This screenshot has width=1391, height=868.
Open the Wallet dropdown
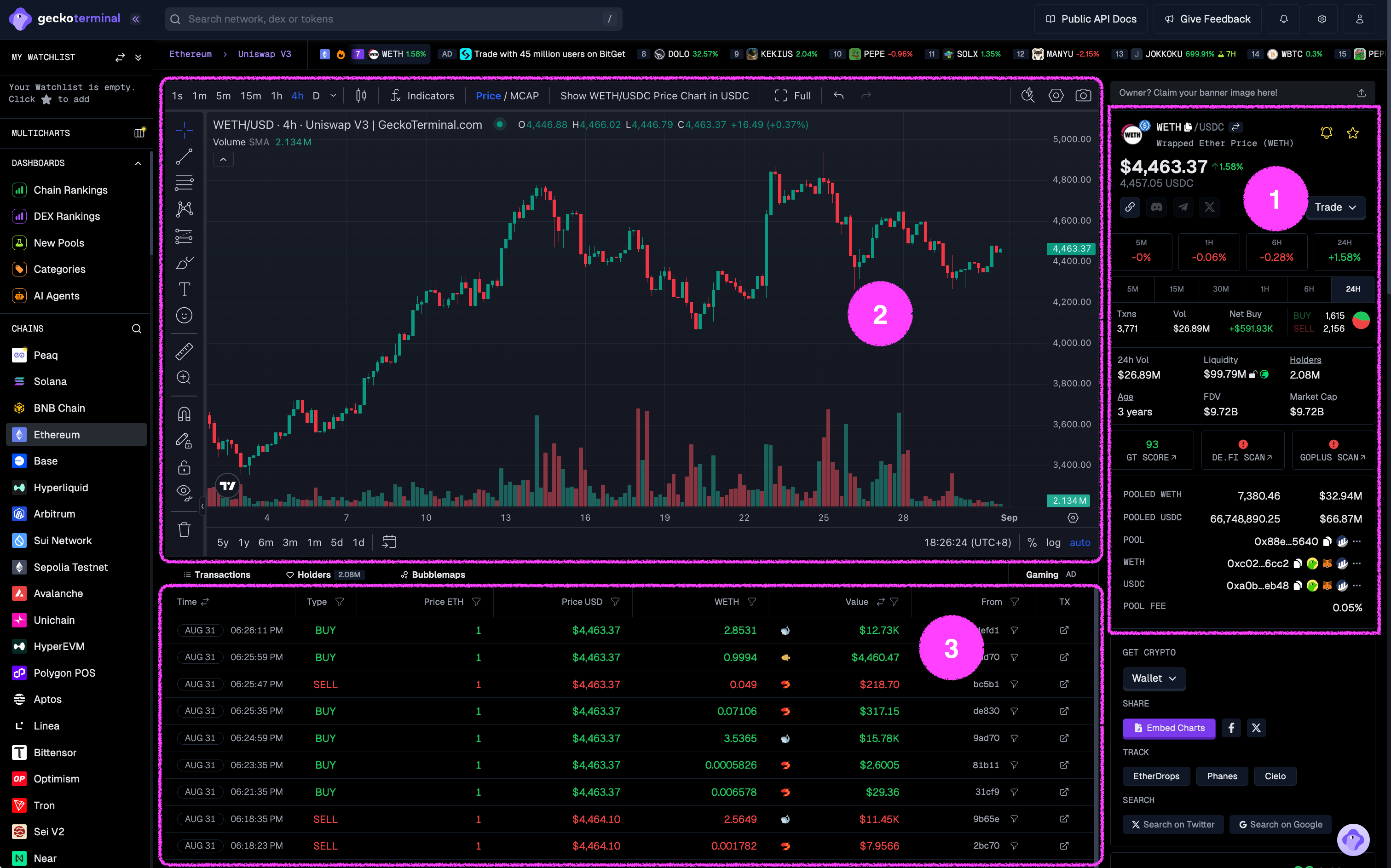[1154, 678]
